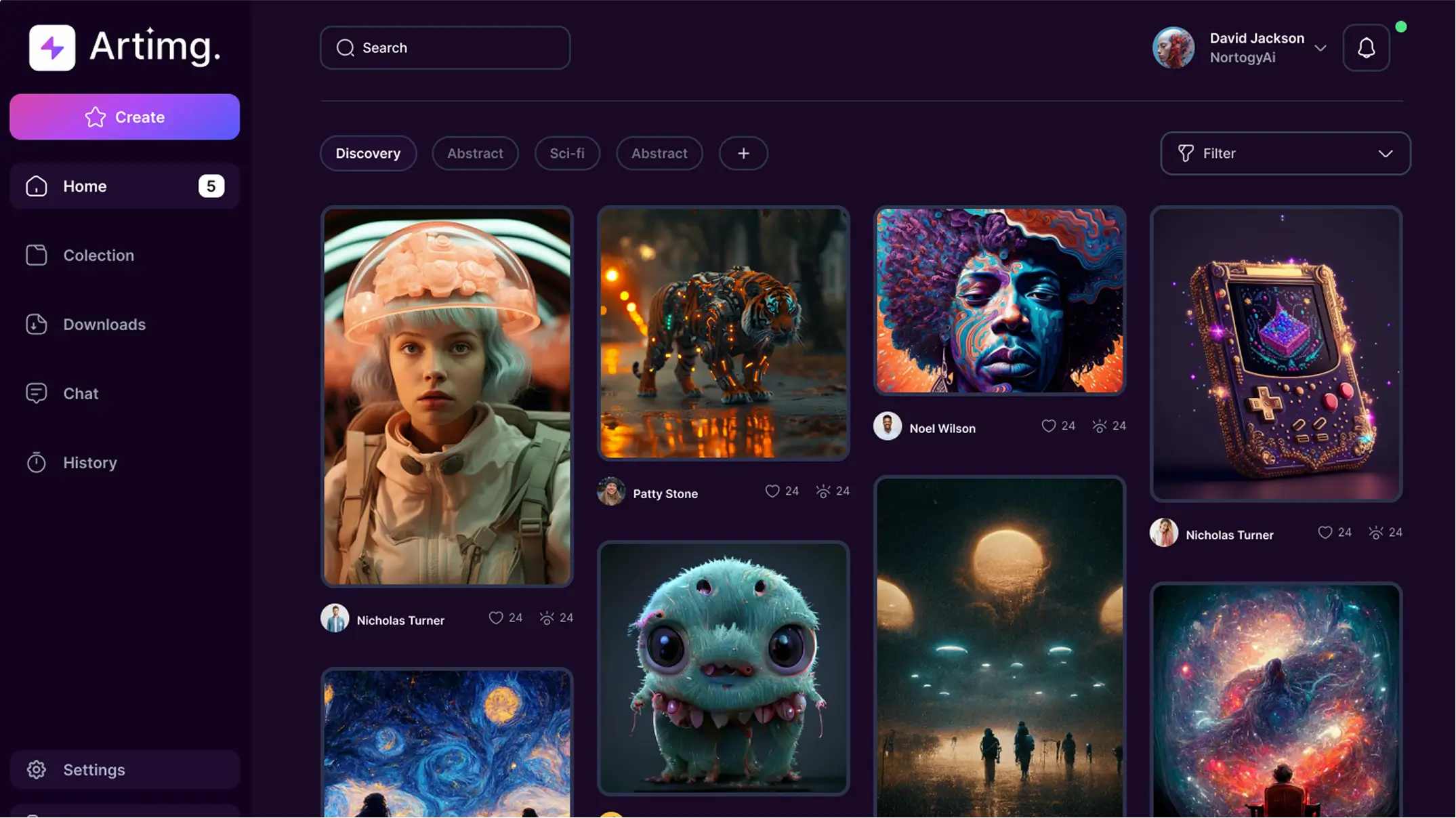Open Noel Wilson's profile link
This screenshot has height=818, width=1456.
tap(942, 428)
